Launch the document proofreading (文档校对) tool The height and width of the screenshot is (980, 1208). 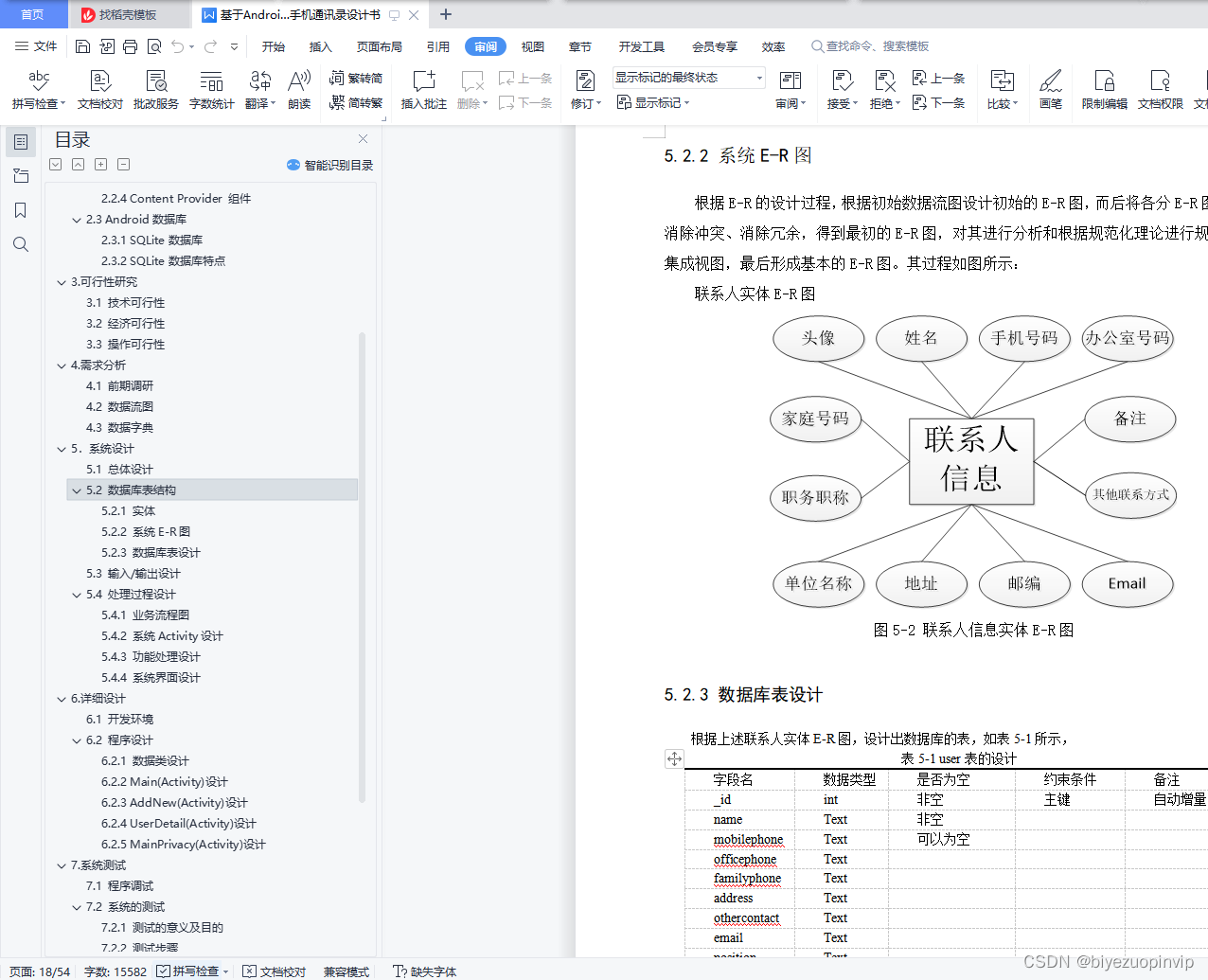tap(100, 89)
